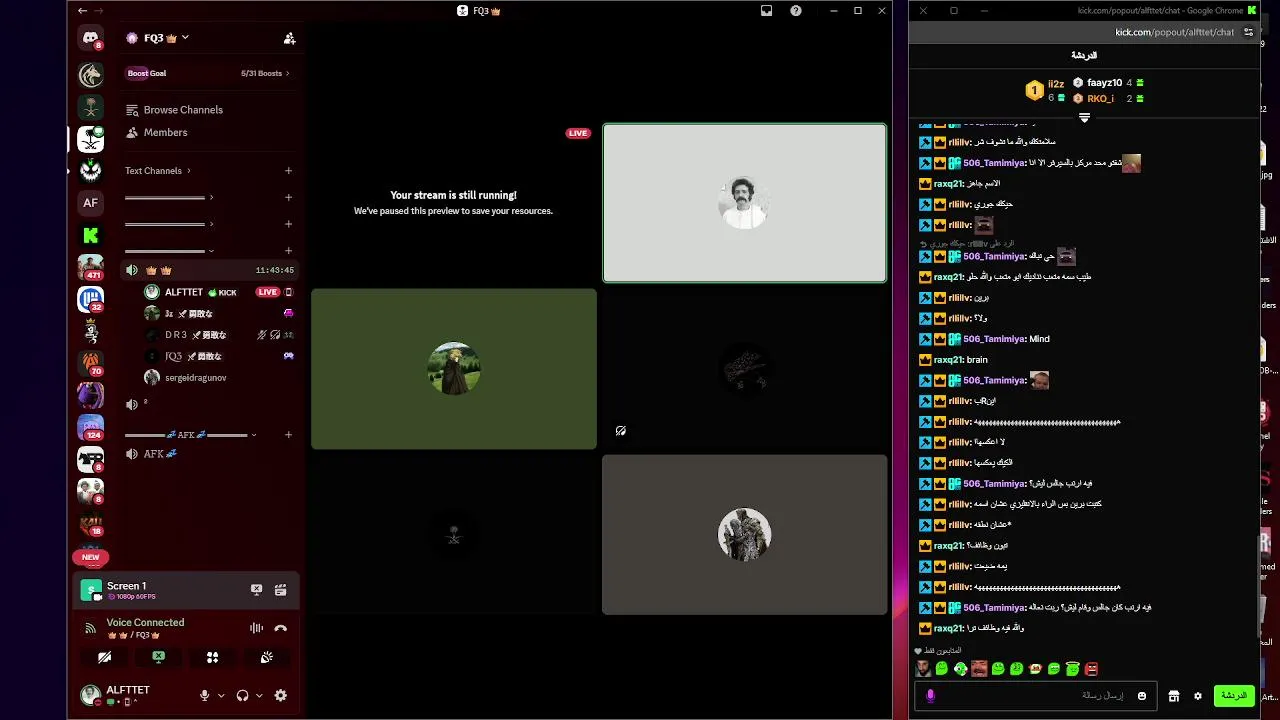1280x720 pixels.
Task: Open emoji picker in Kick chat input
Action: (x=1142, y=696)
